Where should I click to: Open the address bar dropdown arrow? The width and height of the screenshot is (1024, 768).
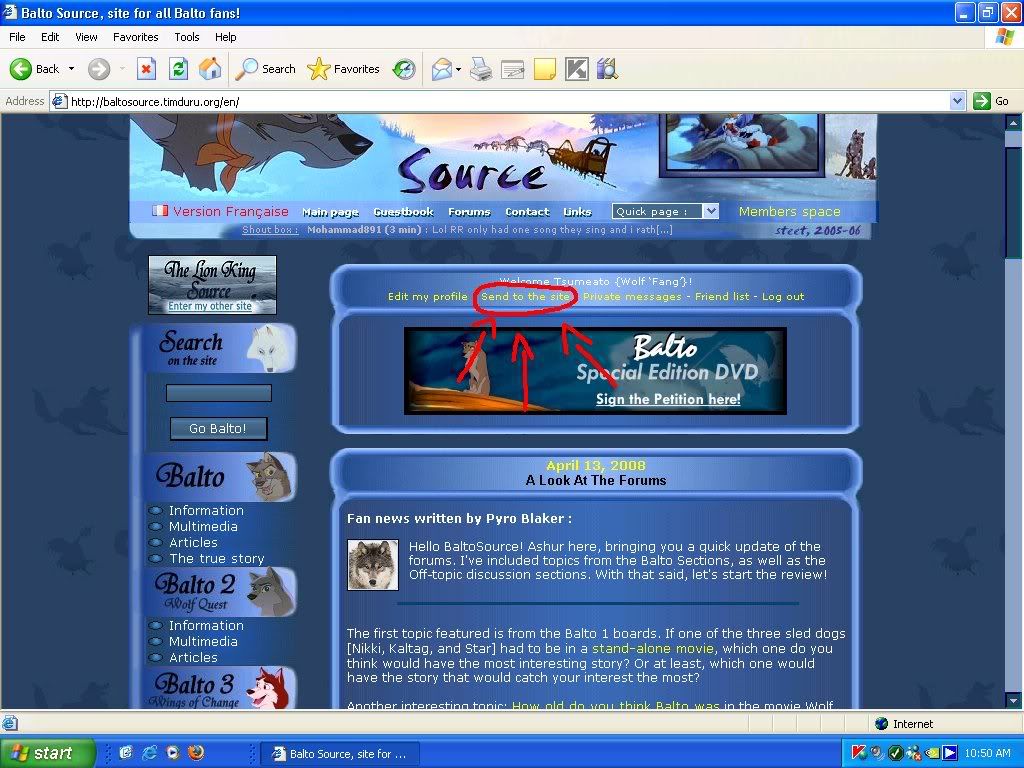coord(957,101)
